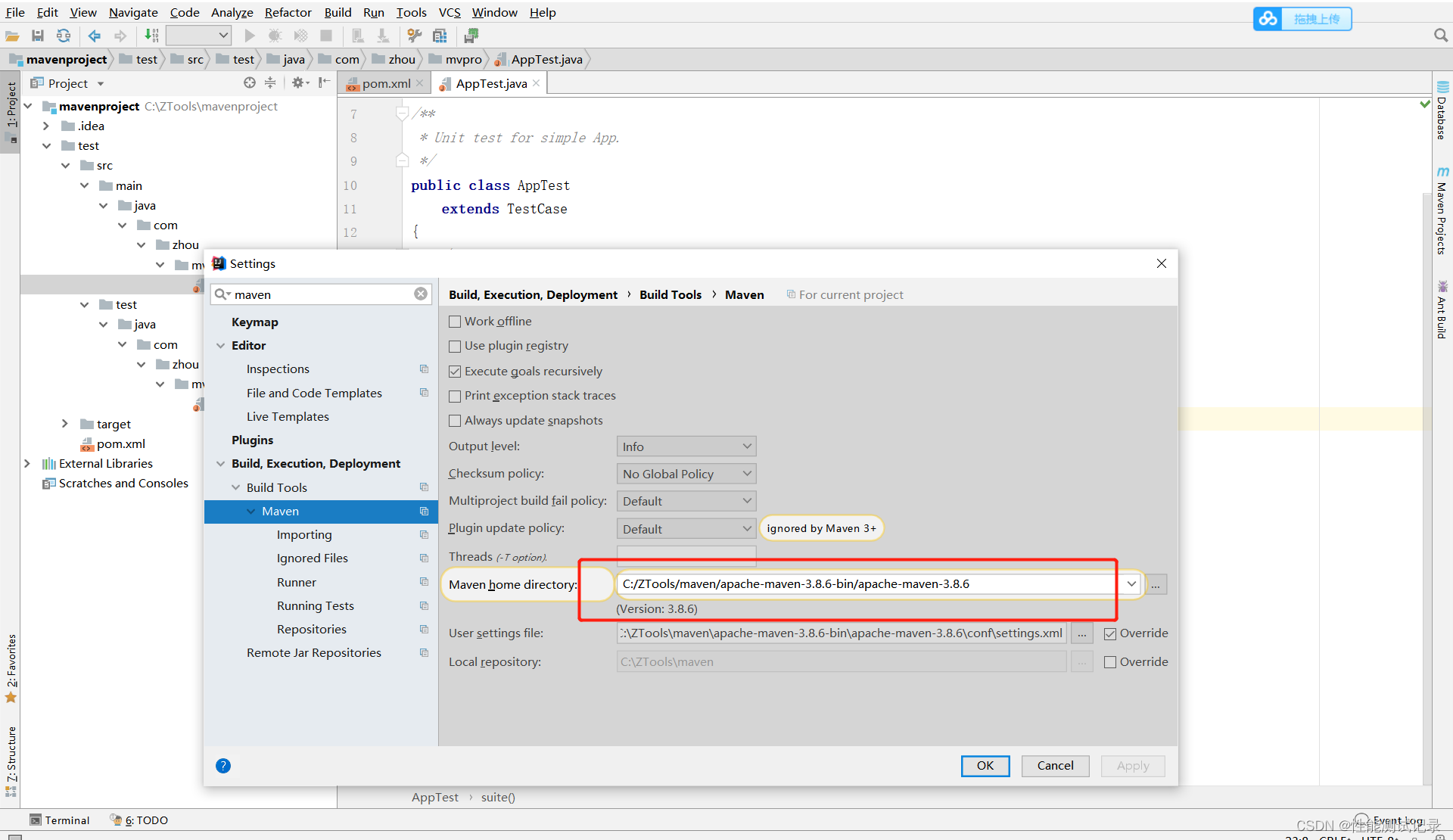Collapse Build, Execution, Deployment settings node
Screen dimensions: 1453x840
(x=221, y=464)
